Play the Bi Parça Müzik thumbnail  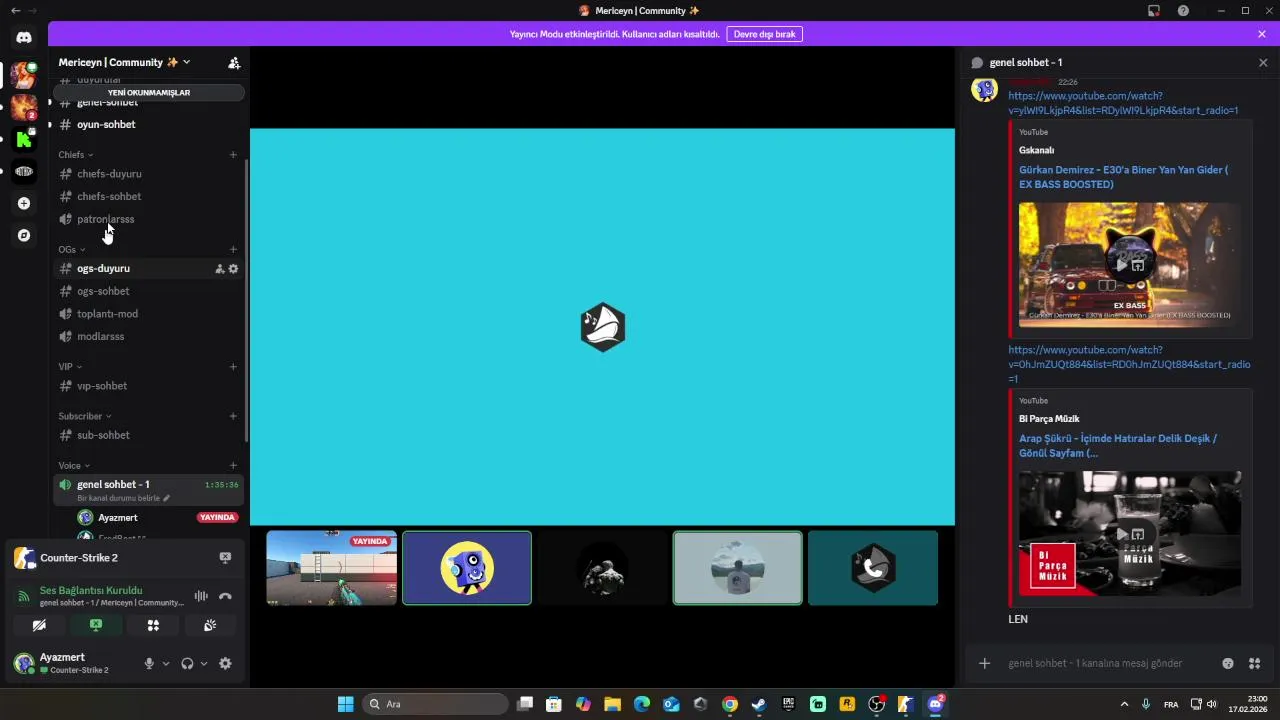click(x=1130, y=534)
